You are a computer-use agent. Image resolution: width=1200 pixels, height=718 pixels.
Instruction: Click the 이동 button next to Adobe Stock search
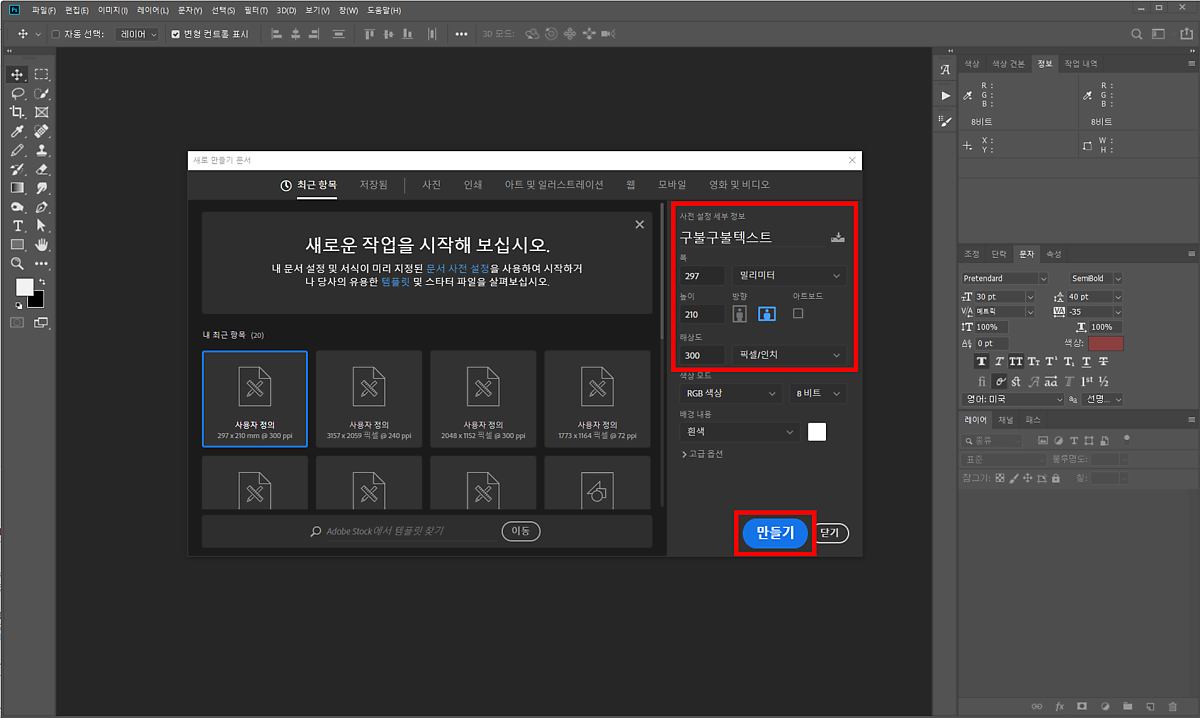(521, 531)
